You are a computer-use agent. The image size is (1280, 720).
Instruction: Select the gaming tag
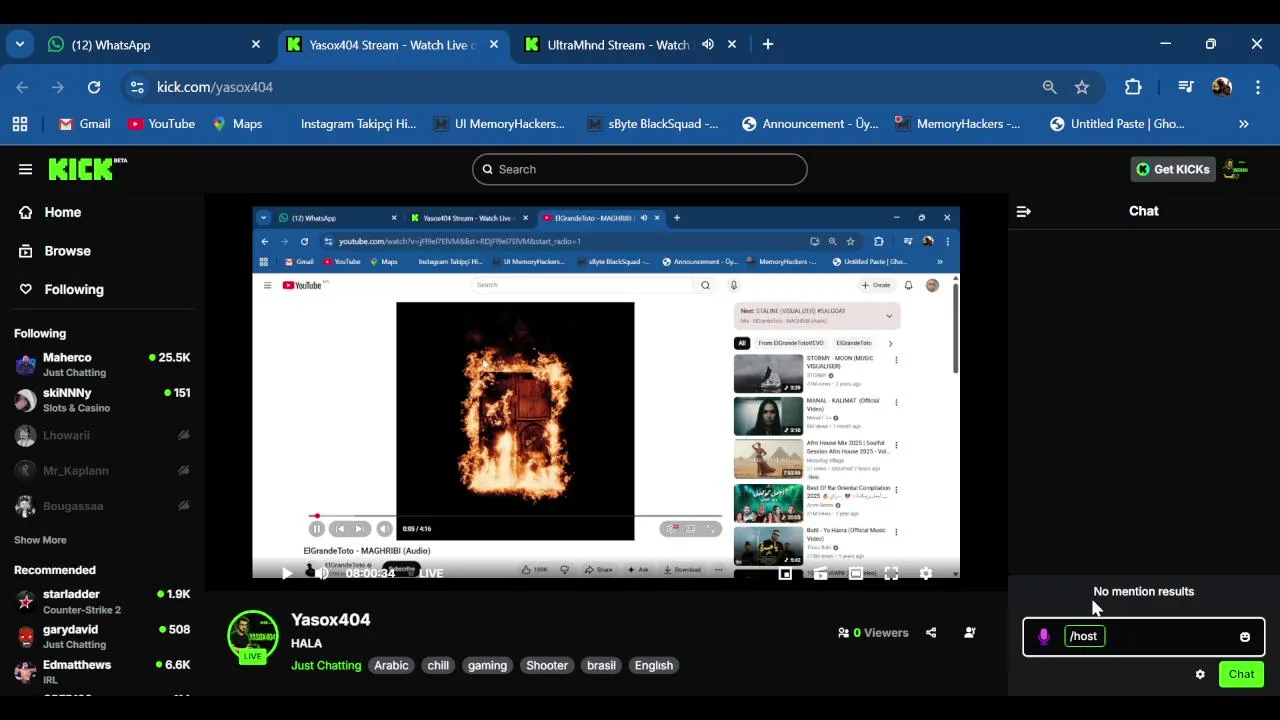pyautogui.click(x=487, y=665)
